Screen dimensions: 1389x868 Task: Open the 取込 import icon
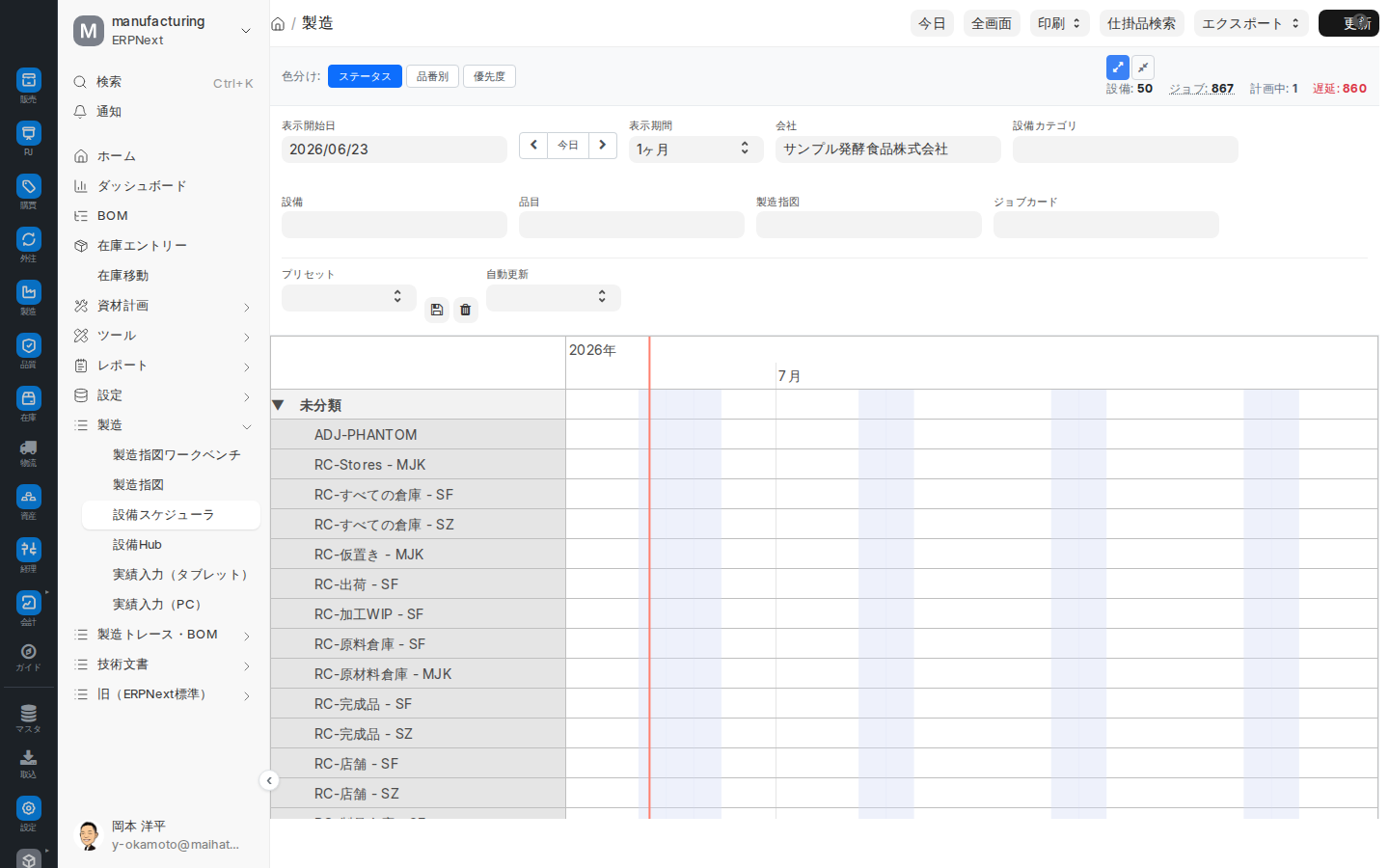click(29, 758)
